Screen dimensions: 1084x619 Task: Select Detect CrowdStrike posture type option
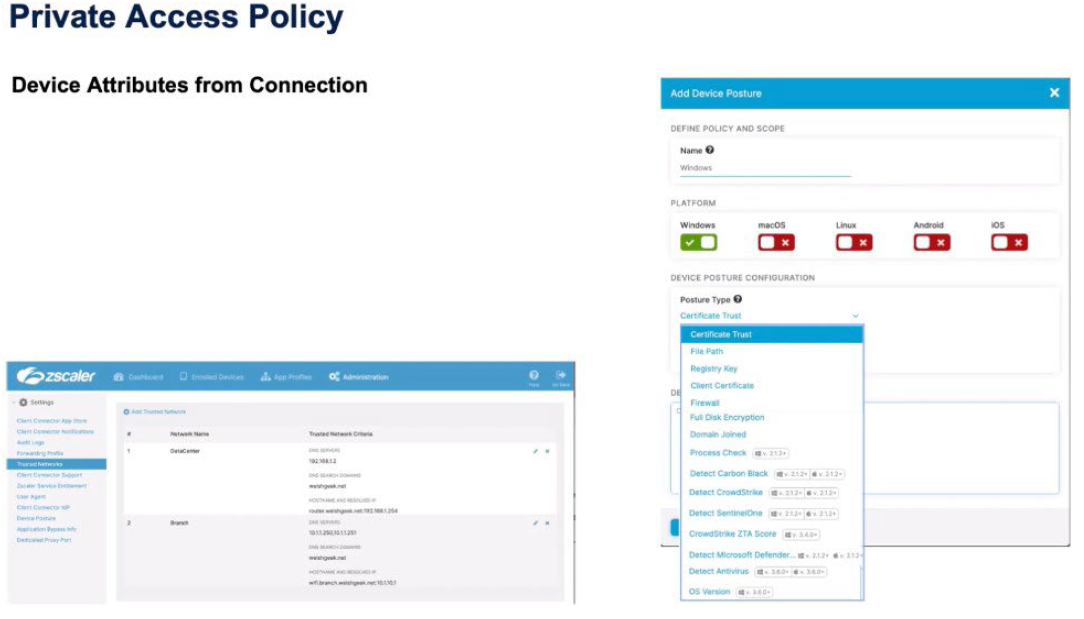(x=726, y=493)
